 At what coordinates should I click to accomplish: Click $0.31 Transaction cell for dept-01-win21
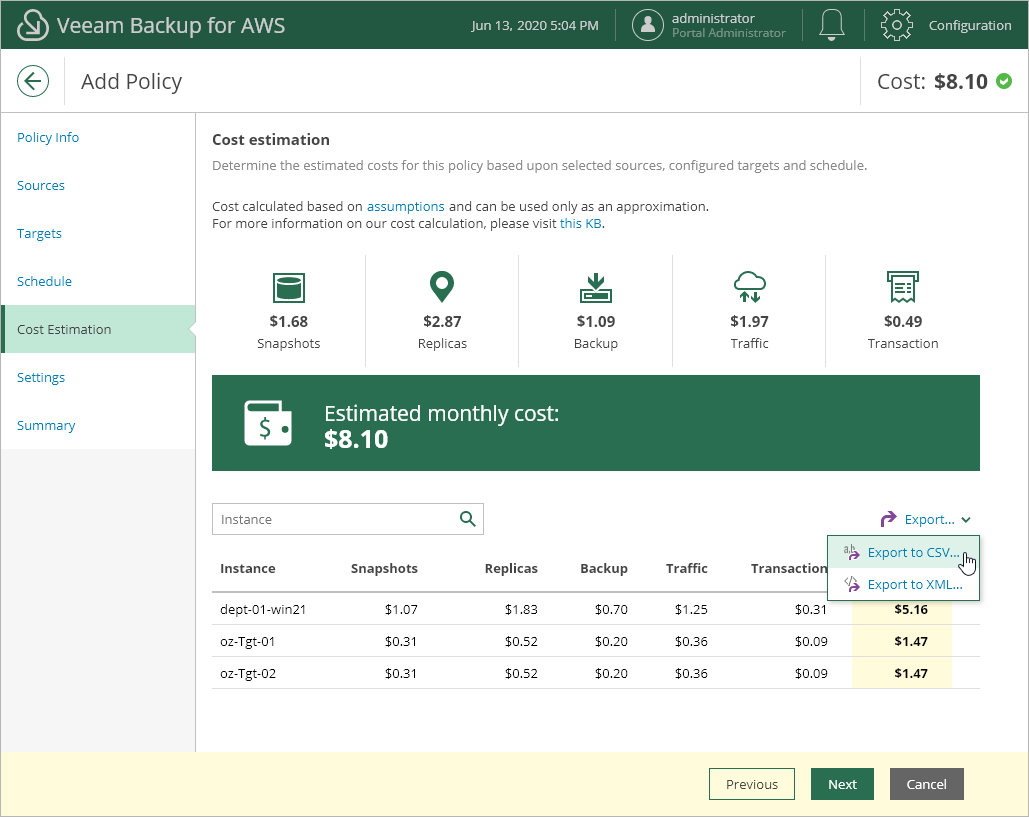tap(811, 609)
